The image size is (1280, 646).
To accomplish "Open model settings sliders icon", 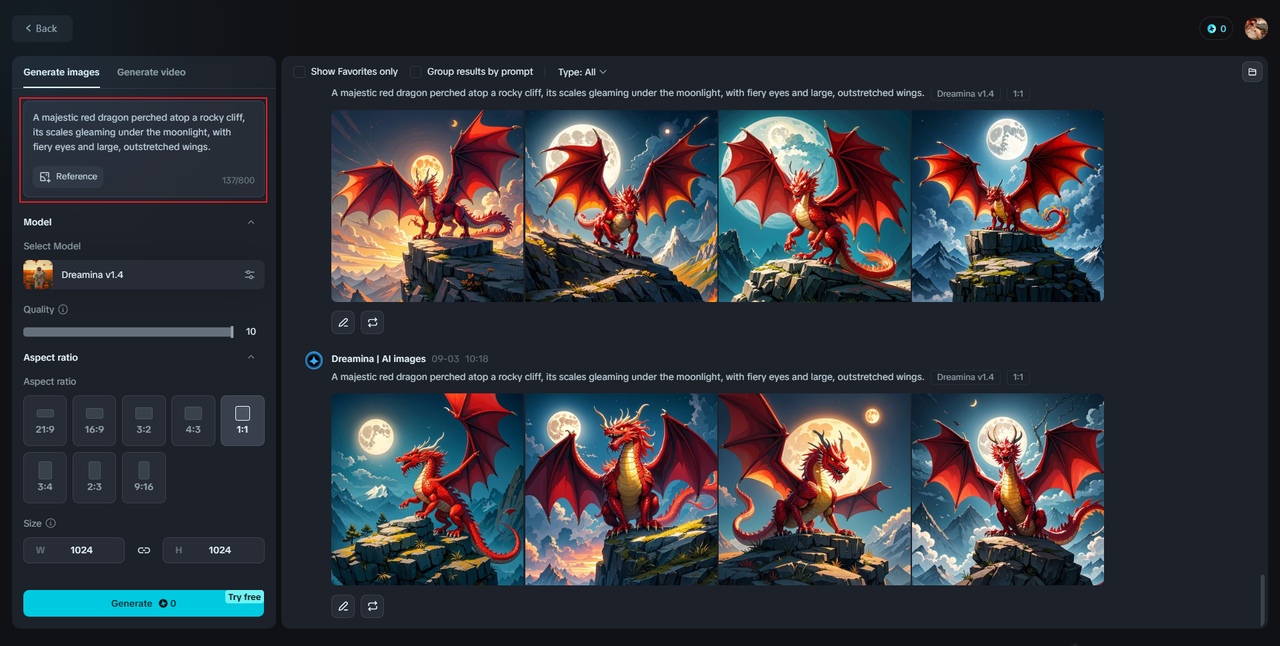I will 250,275.
